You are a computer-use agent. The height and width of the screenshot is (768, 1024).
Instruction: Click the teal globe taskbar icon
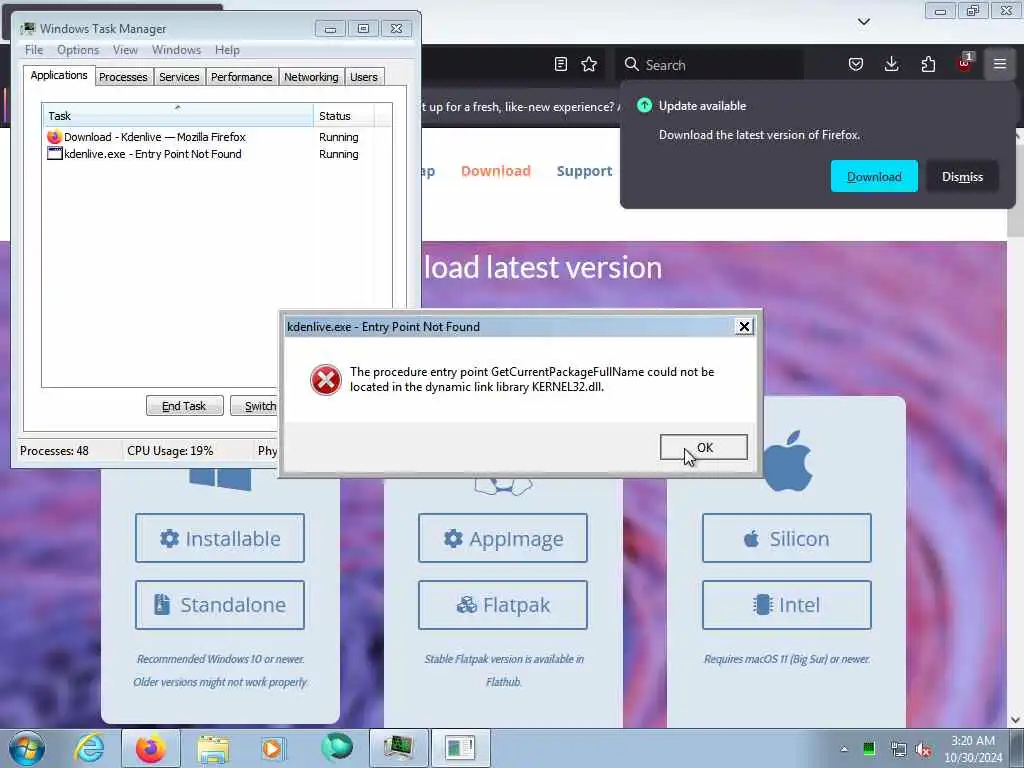pyautogui.click(x=336, y=747)
